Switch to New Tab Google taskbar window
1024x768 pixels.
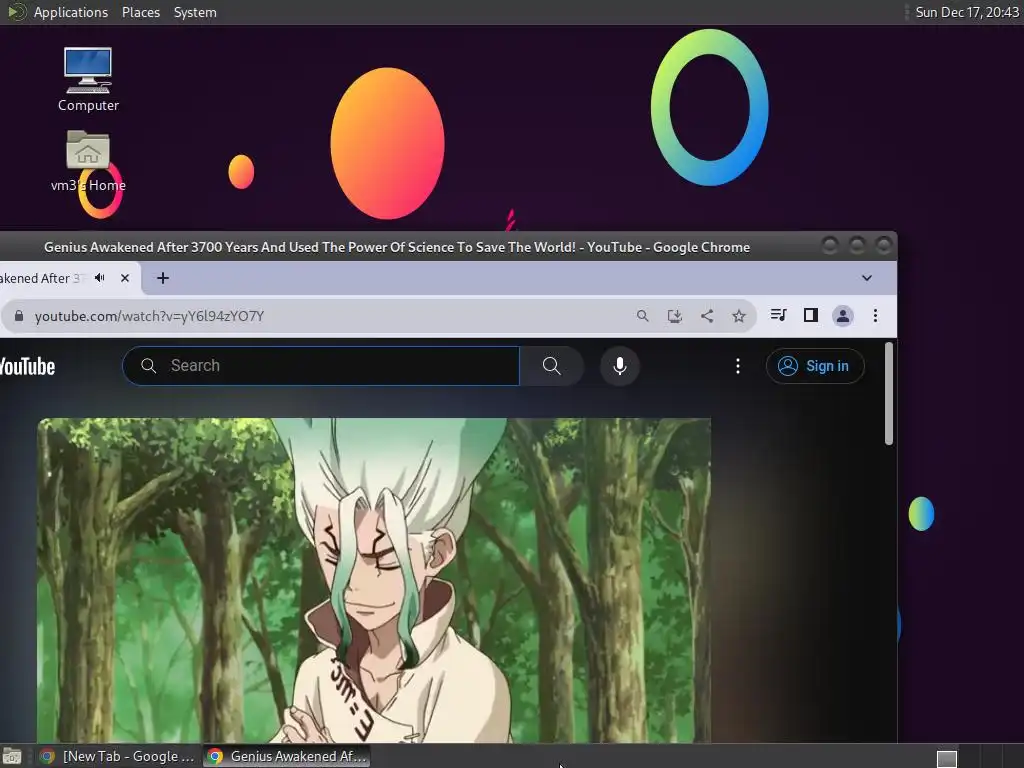[118, 756]
